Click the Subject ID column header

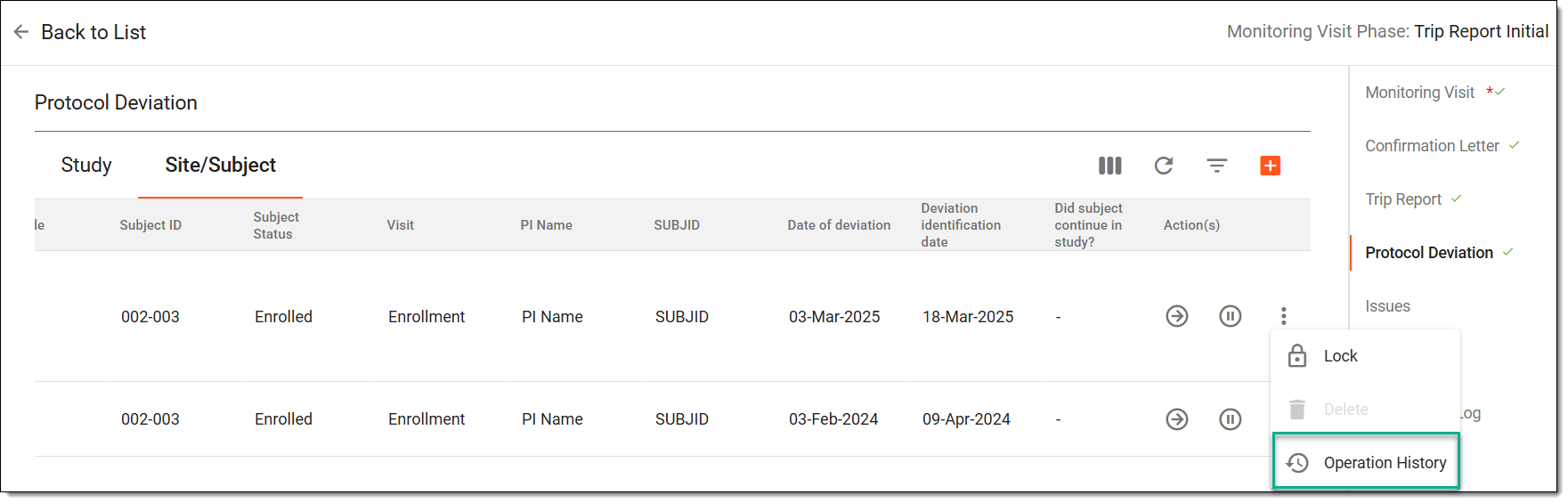(x=150, y=225)
